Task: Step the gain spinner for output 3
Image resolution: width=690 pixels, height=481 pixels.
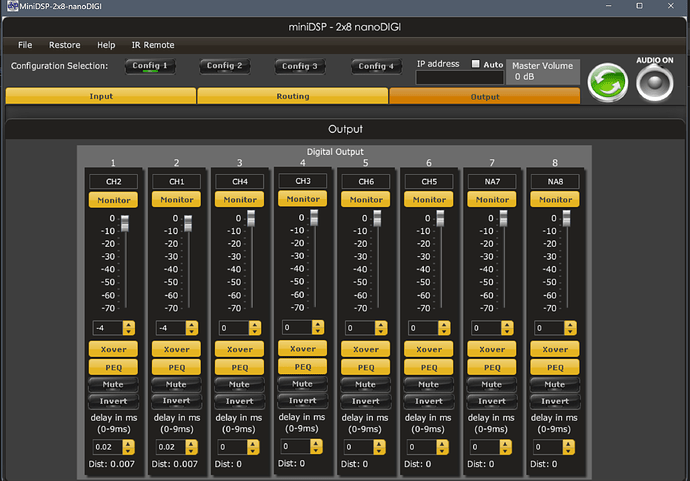Action: coord(254,328)
